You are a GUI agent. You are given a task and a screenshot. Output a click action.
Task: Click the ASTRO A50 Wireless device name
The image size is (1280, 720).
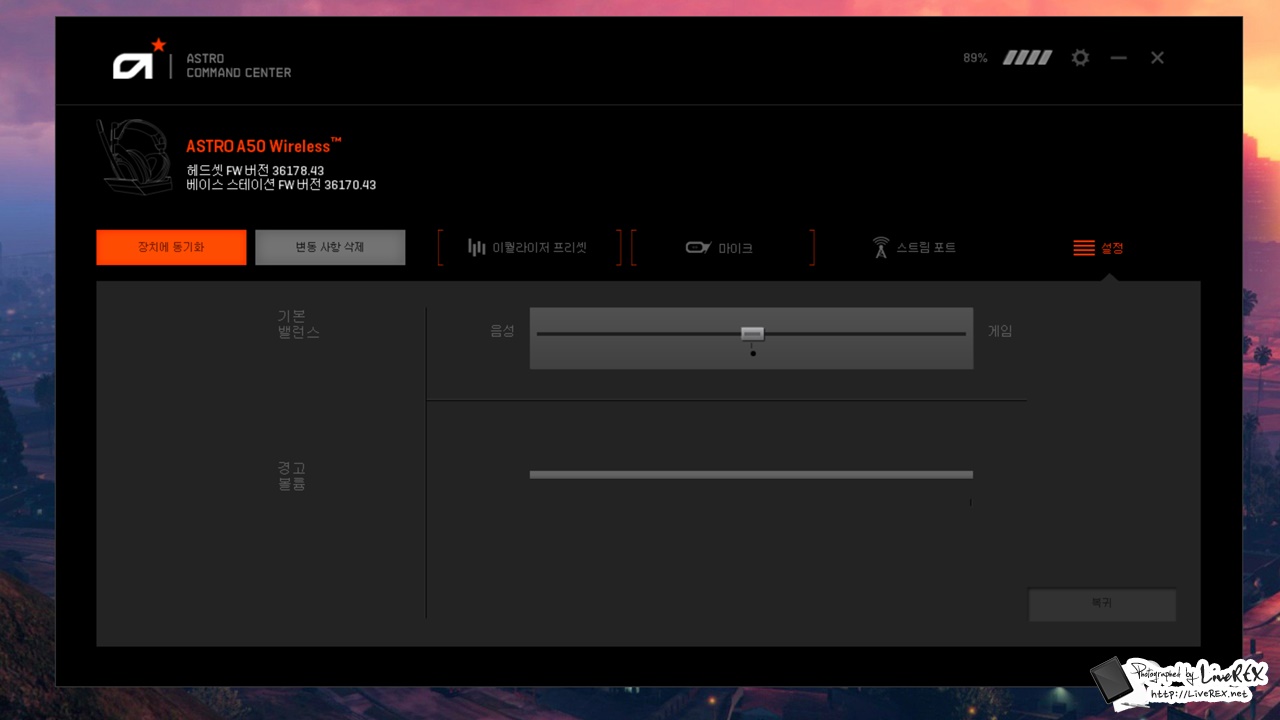[x=264, y=146]
